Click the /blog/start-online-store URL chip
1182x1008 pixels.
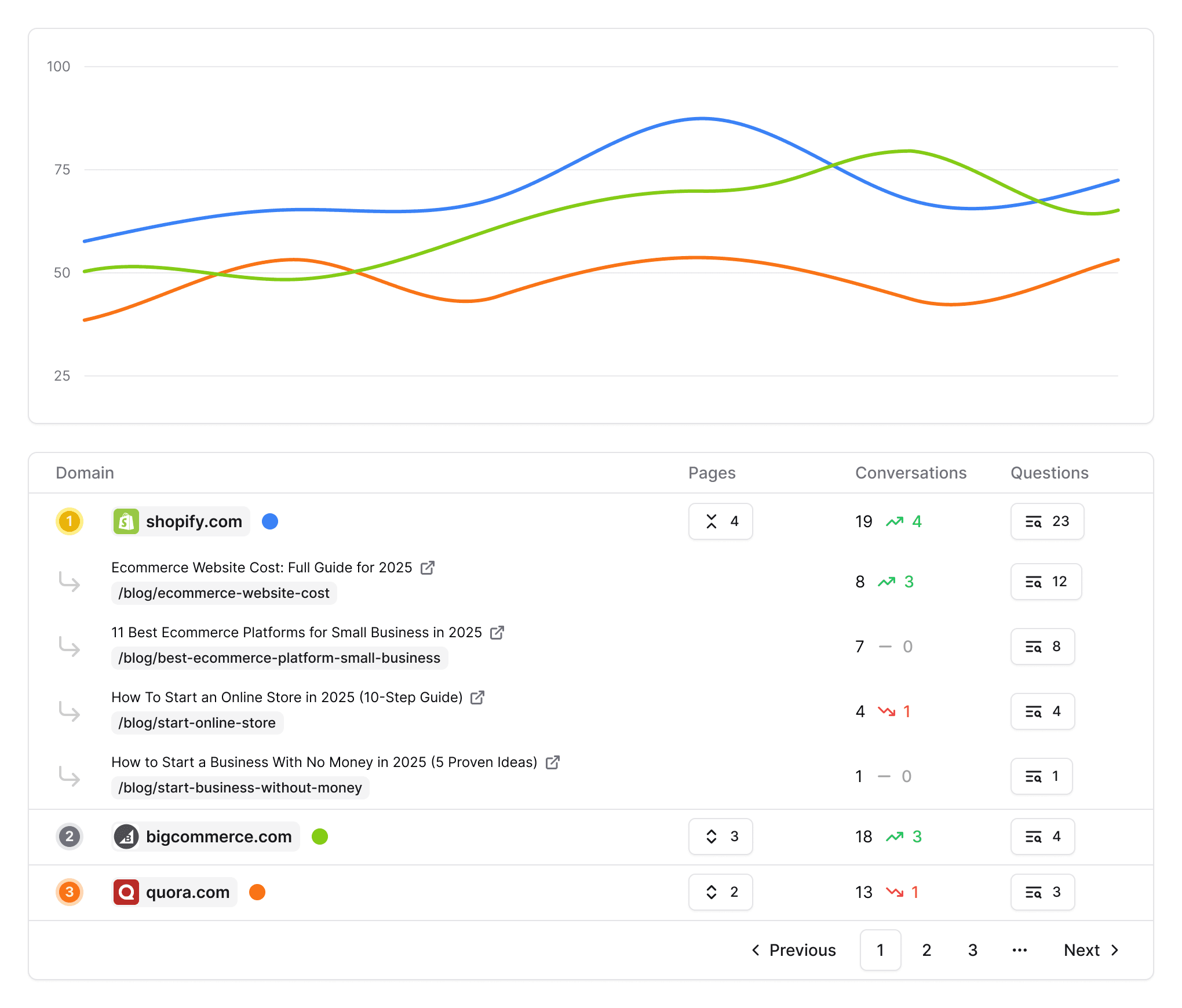click(x=197, y=722)
